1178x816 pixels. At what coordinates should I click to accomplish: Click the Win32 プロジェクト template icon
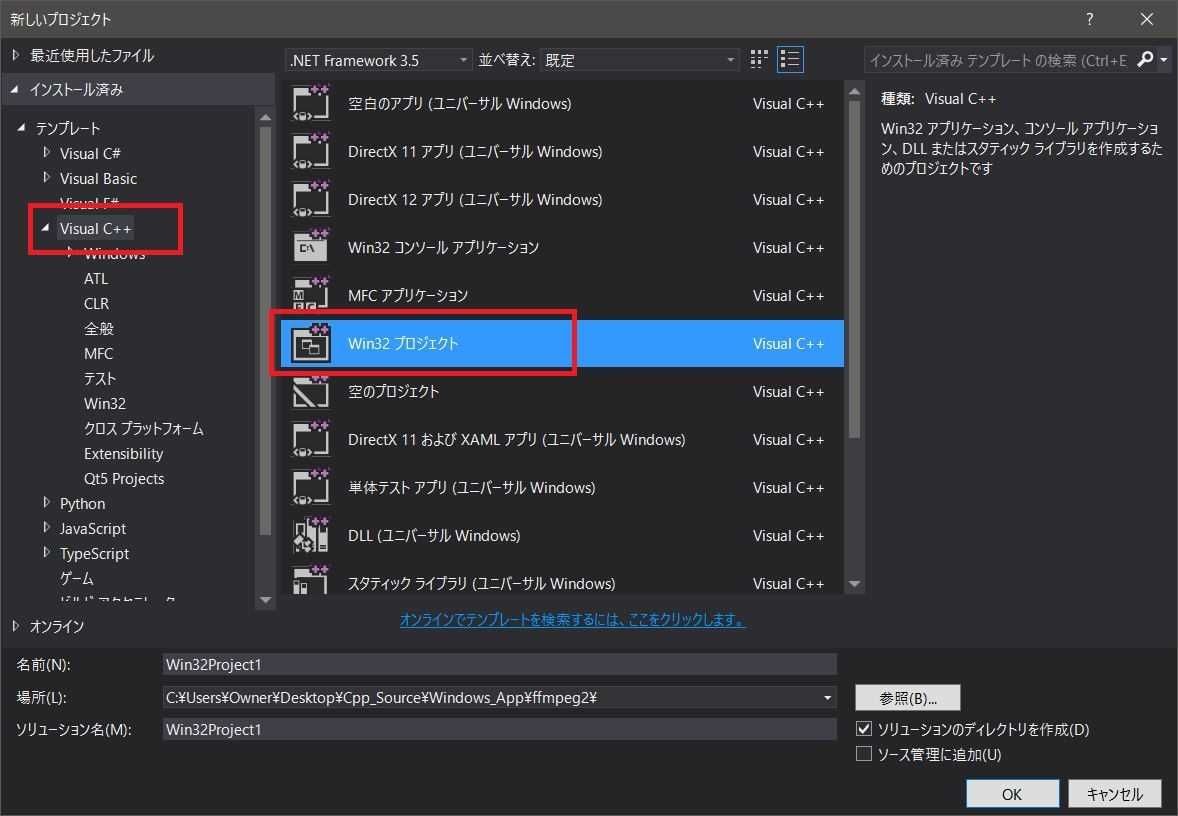coord(310,343)
